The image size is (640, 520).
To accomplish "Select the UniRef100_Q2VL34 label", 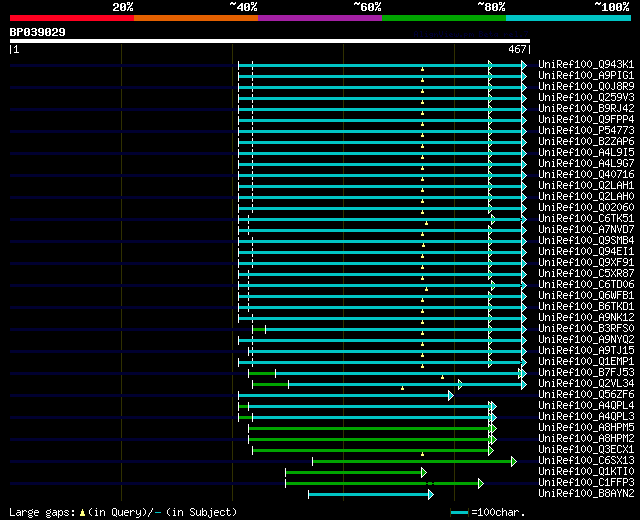I will pyautogui.click(x=586, y=384).
